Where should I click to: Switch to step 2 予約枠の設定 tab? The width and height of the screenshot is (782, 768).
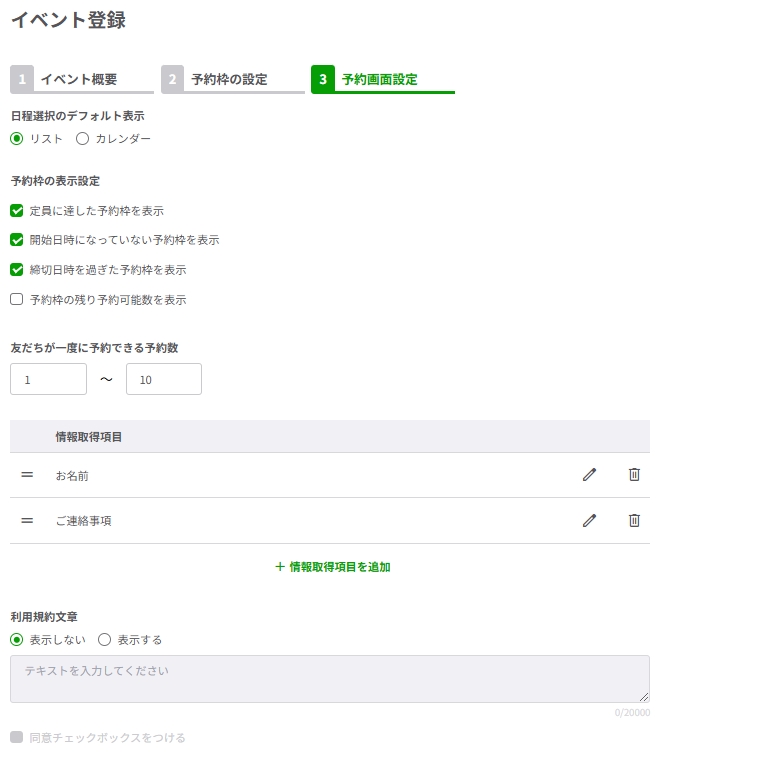231,80
